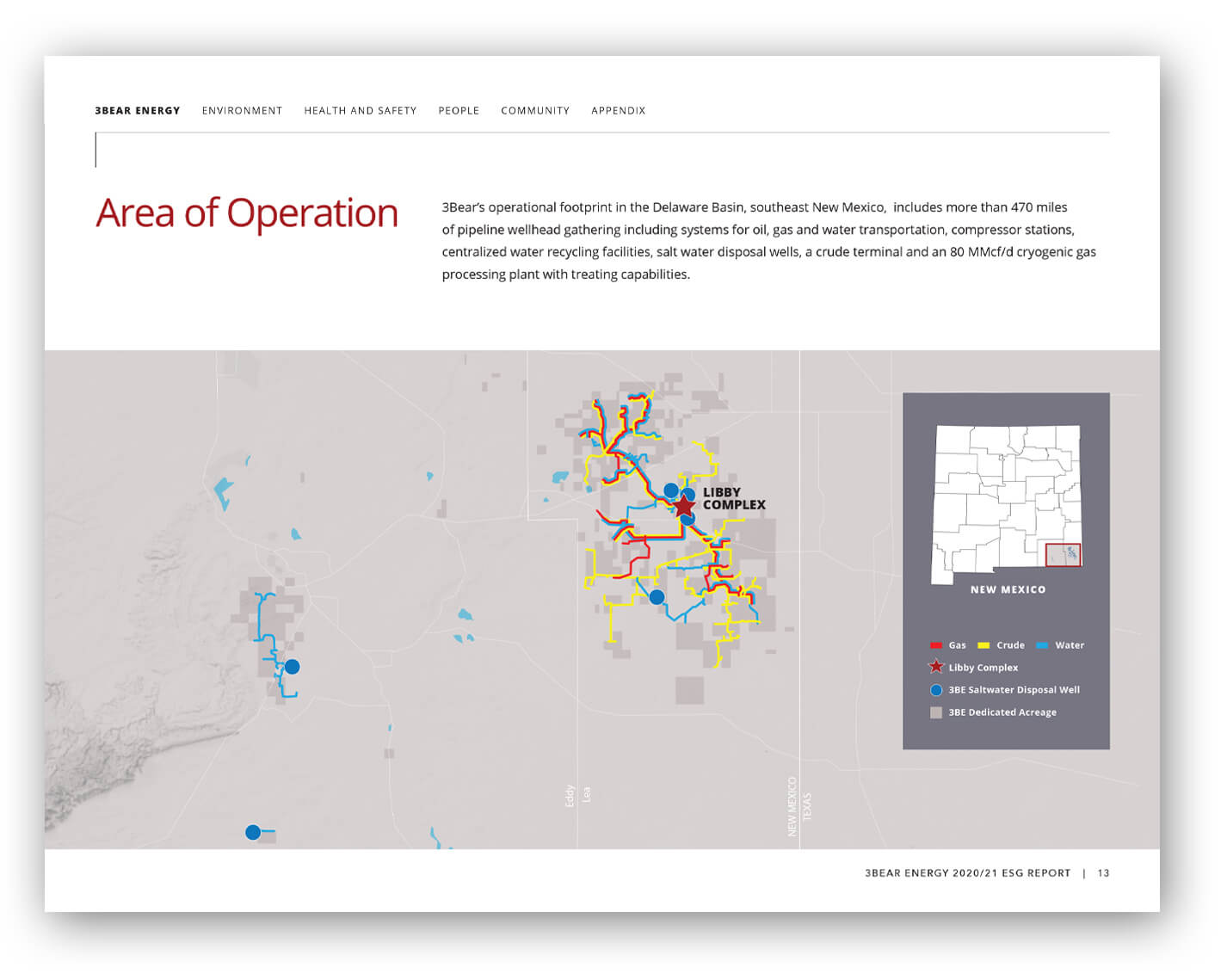The height and width of the screenshot is (980, 1227).
Task: Click the Saltwater Disposal Well legend dot
Action: pos(936,690)
